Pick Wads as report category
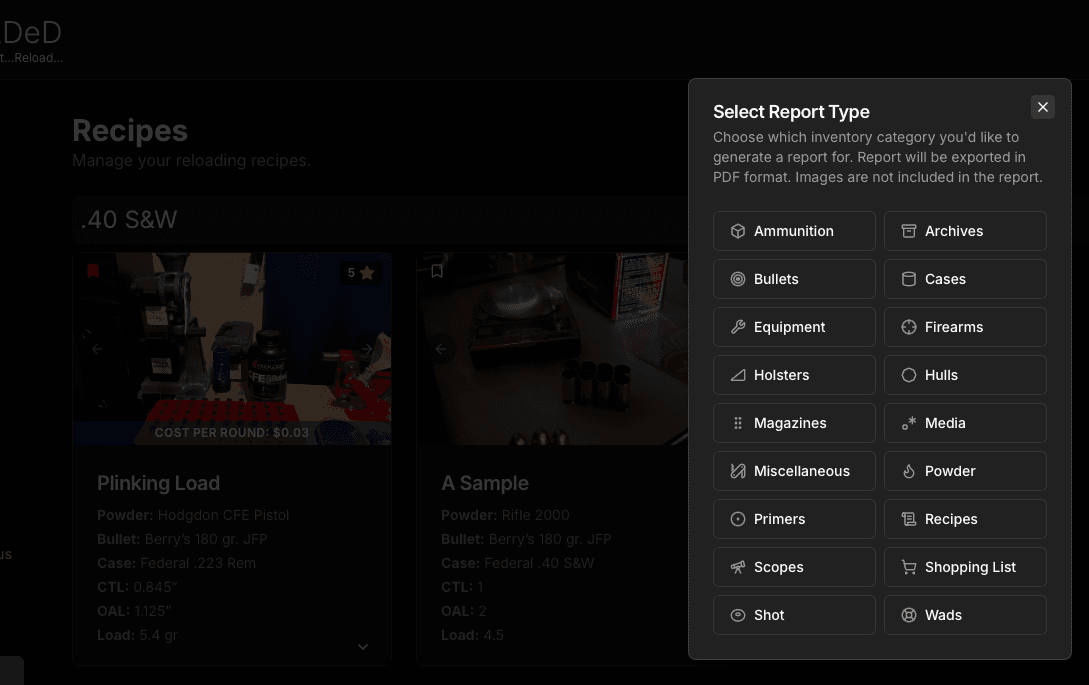Viewport: 1089px width, 685px height. [965, 615]
